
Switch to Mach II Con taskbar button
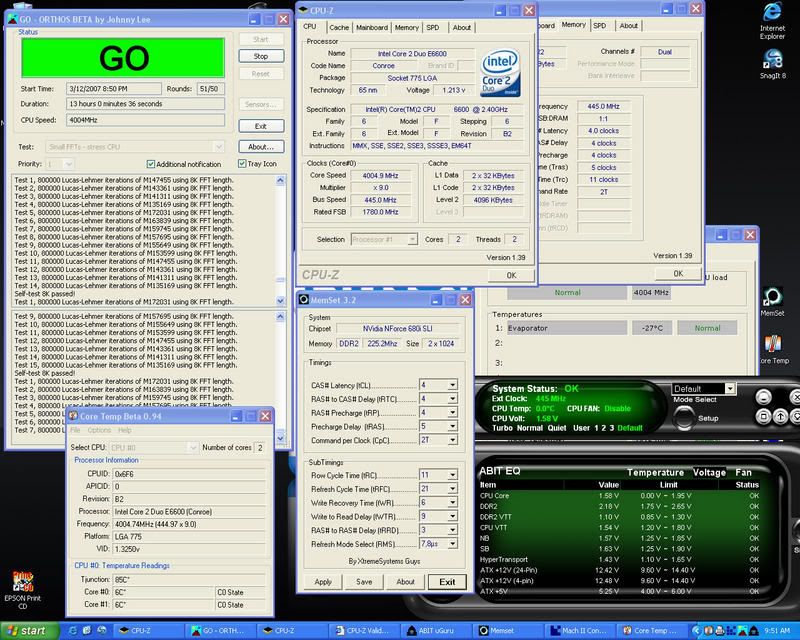coord(579,631)
